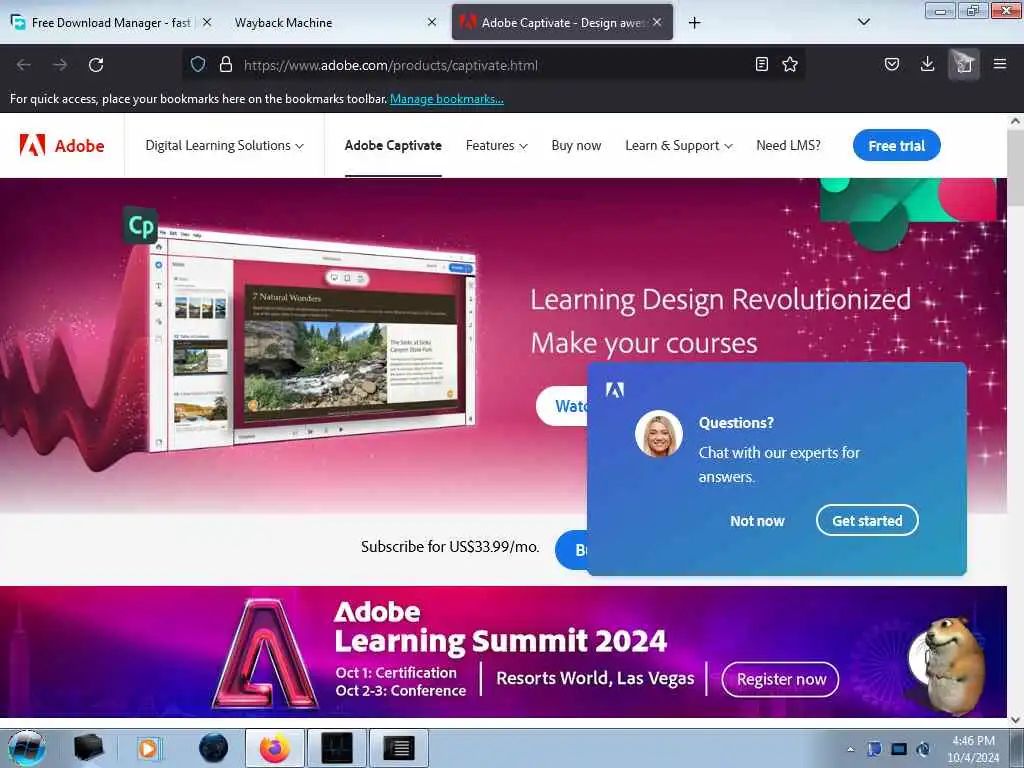Open the Buy now nav link
This screenshot has height=768, width=1024.
point(576,146)
